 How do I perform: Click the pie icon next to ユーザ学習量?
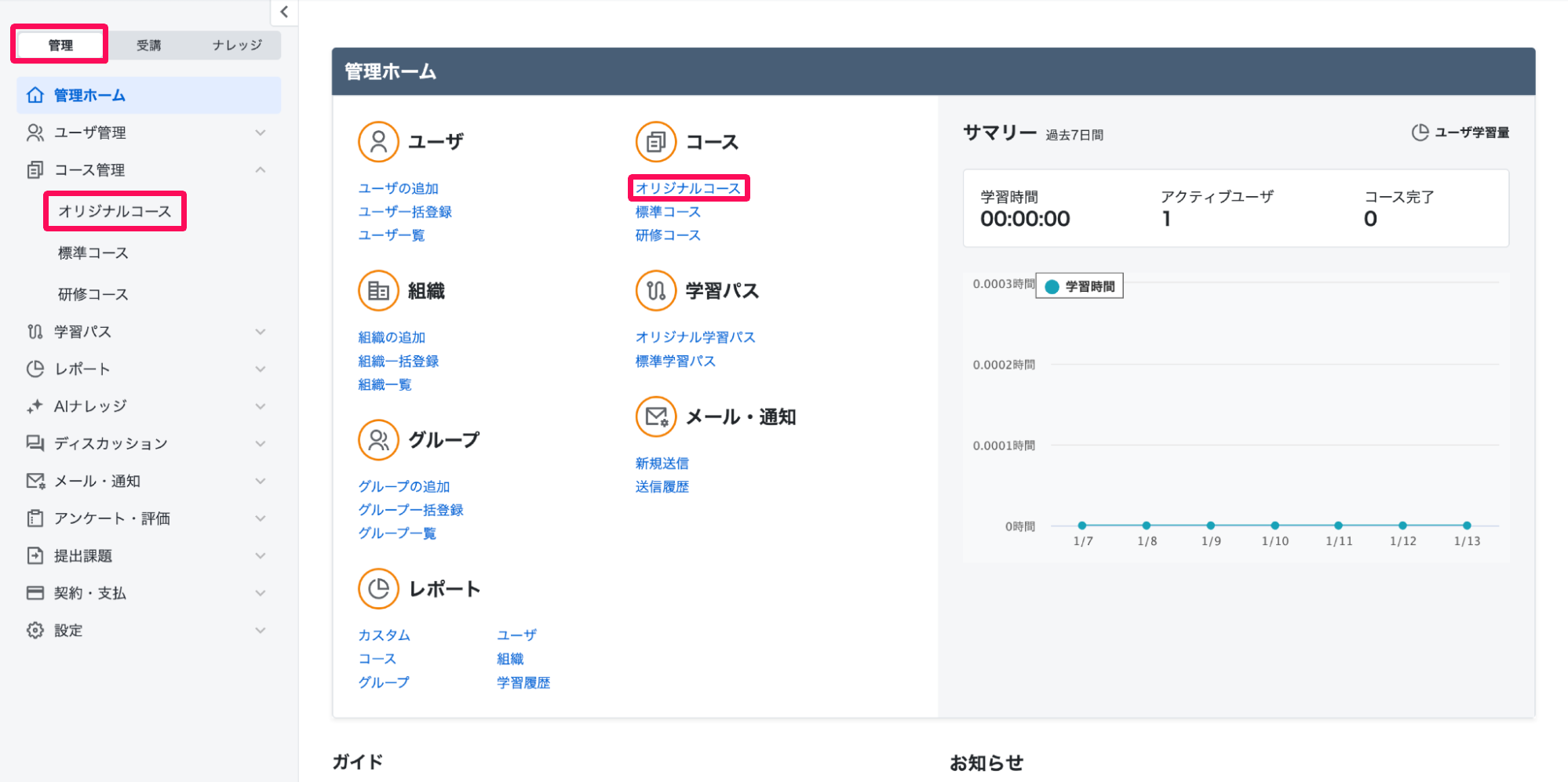[1420, 133]
